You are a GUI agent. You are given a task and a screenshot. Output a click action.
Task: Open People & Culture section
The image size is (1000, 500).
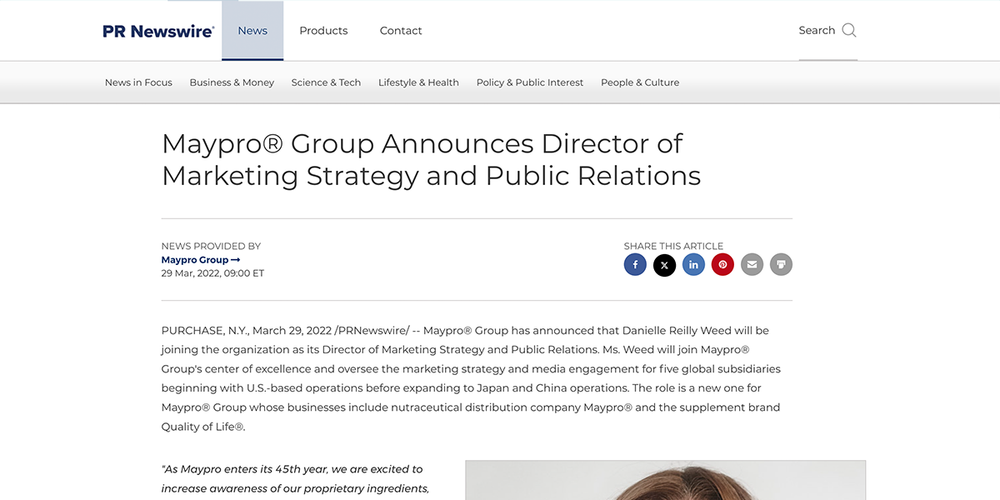[x=639, y=83]
